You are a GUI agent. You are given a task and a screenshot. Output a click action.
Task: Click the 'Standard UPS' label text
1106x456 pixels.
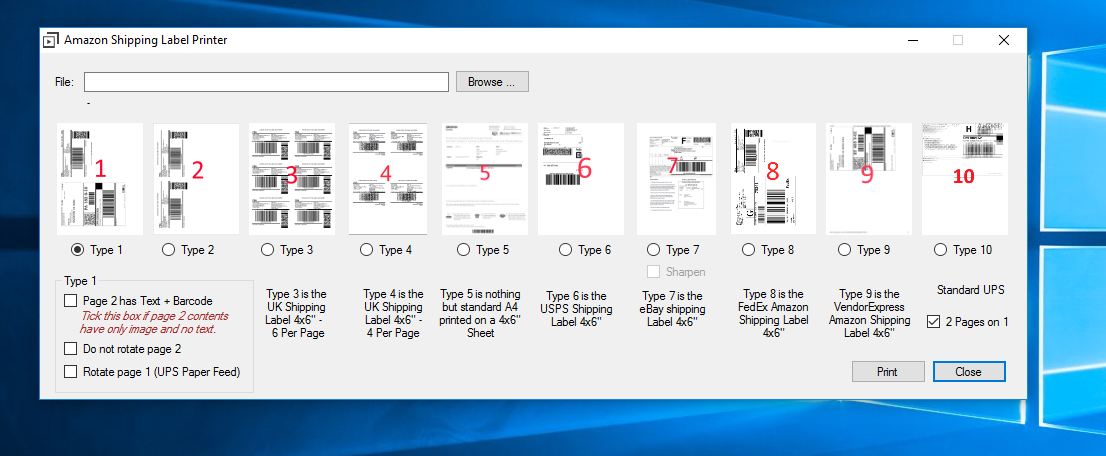(x=970, y=289)
